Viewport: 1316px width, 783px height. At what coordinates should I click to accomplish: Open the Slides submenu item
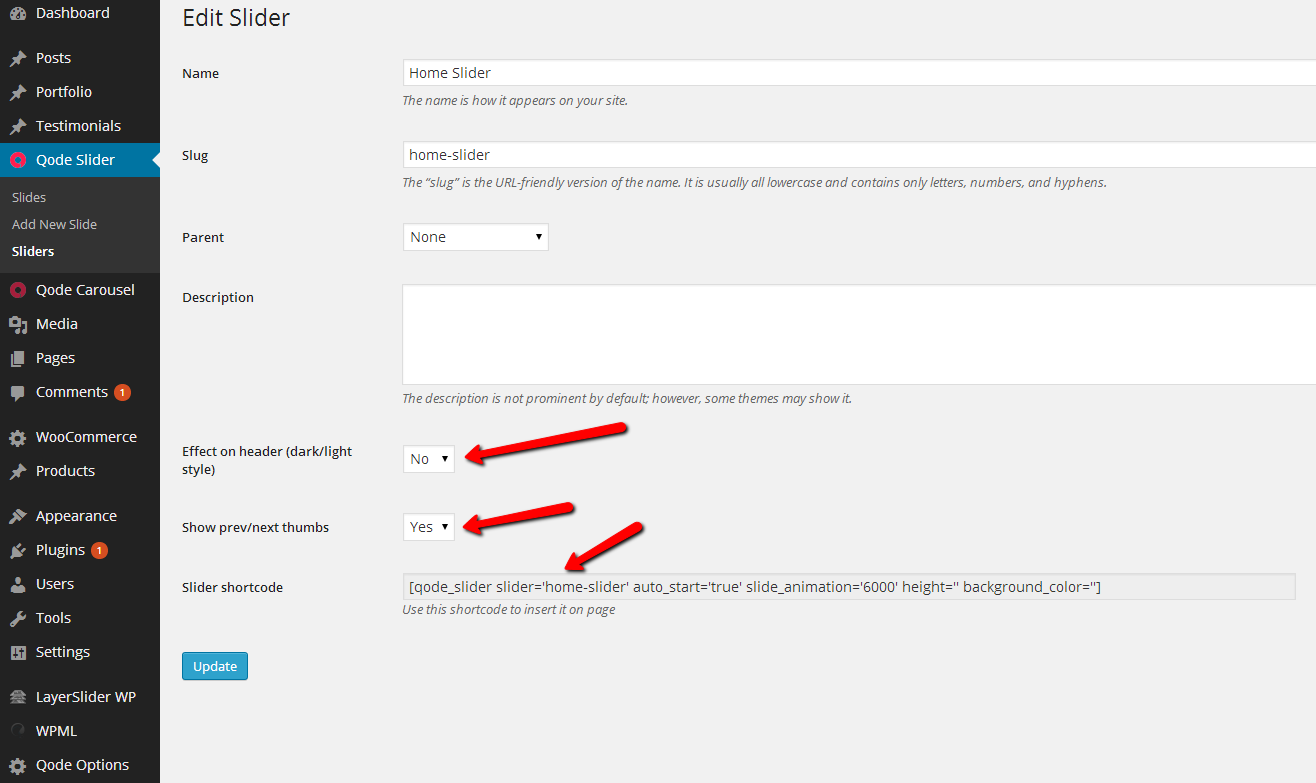point(29,198)
